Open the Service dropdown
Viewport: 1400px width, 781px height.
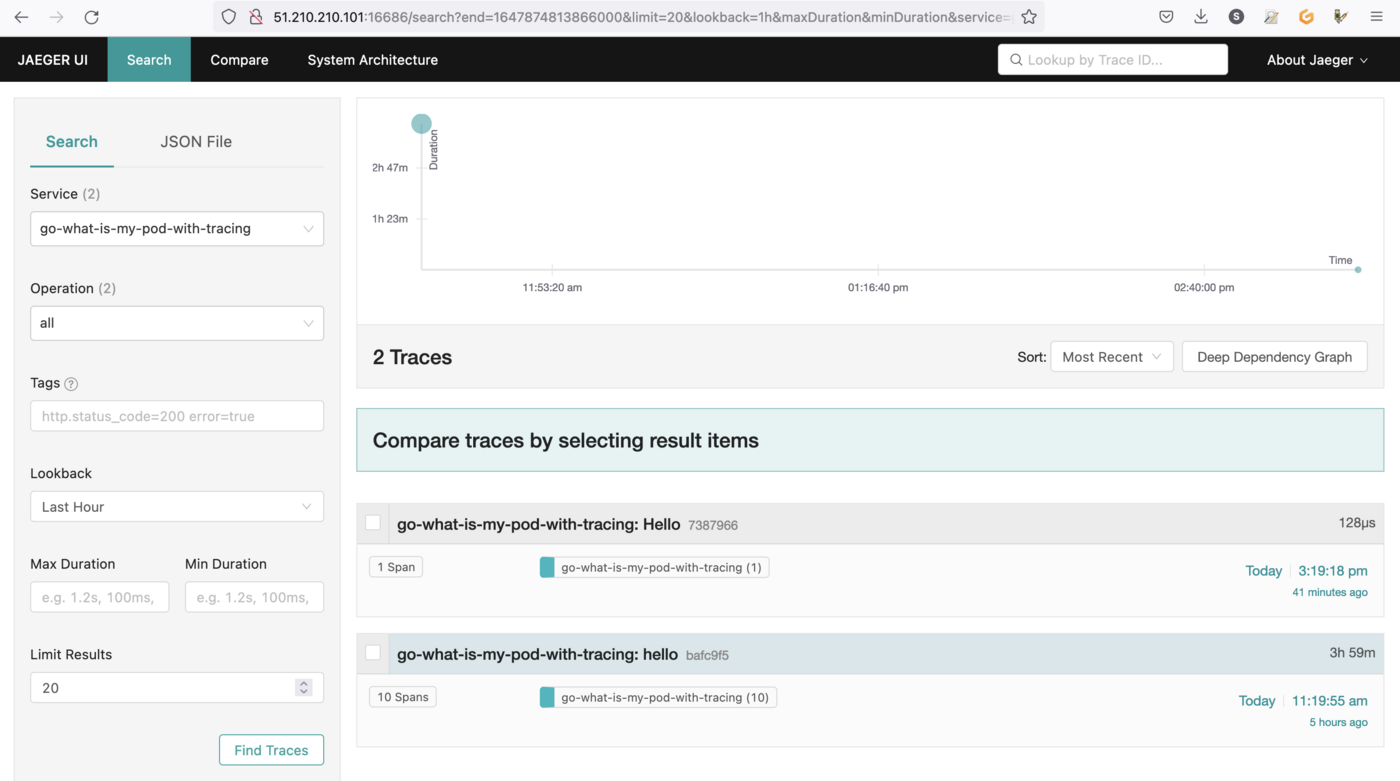tap(177, 229)
